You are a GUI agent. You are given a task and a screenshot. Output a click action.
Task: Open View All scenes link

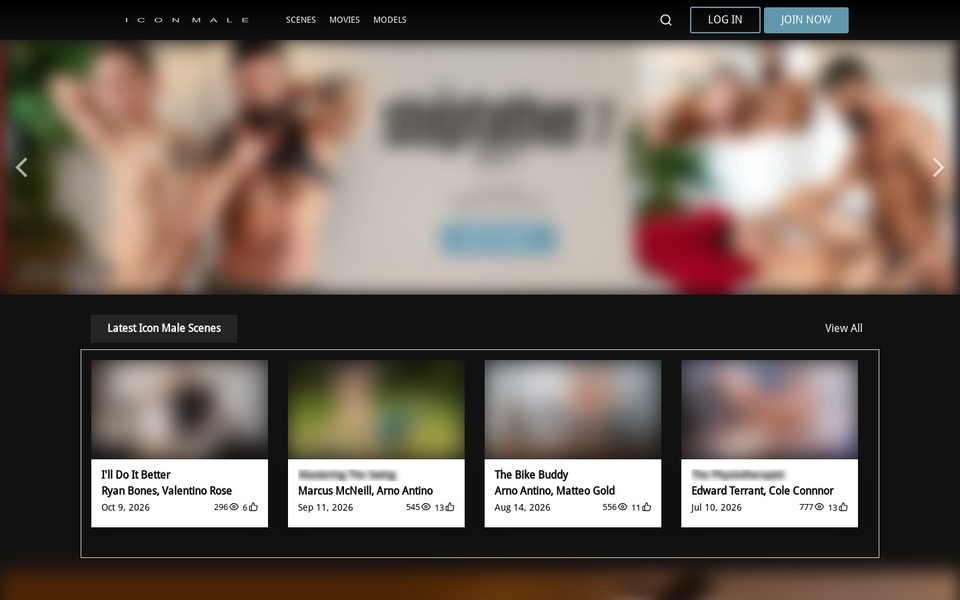point(844,328)
